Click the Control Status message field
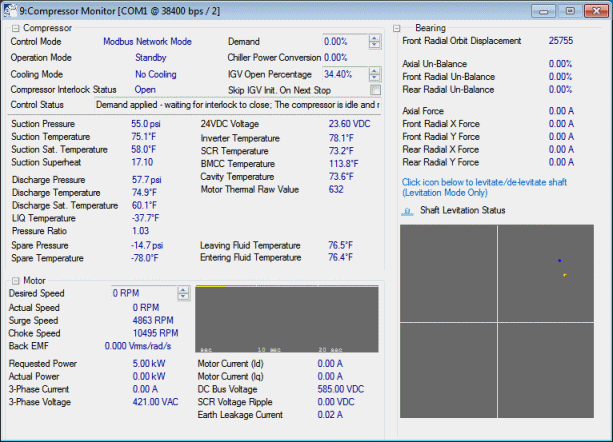Image resolution: width=613 pixels, height=442 pixels. point(237,105)
